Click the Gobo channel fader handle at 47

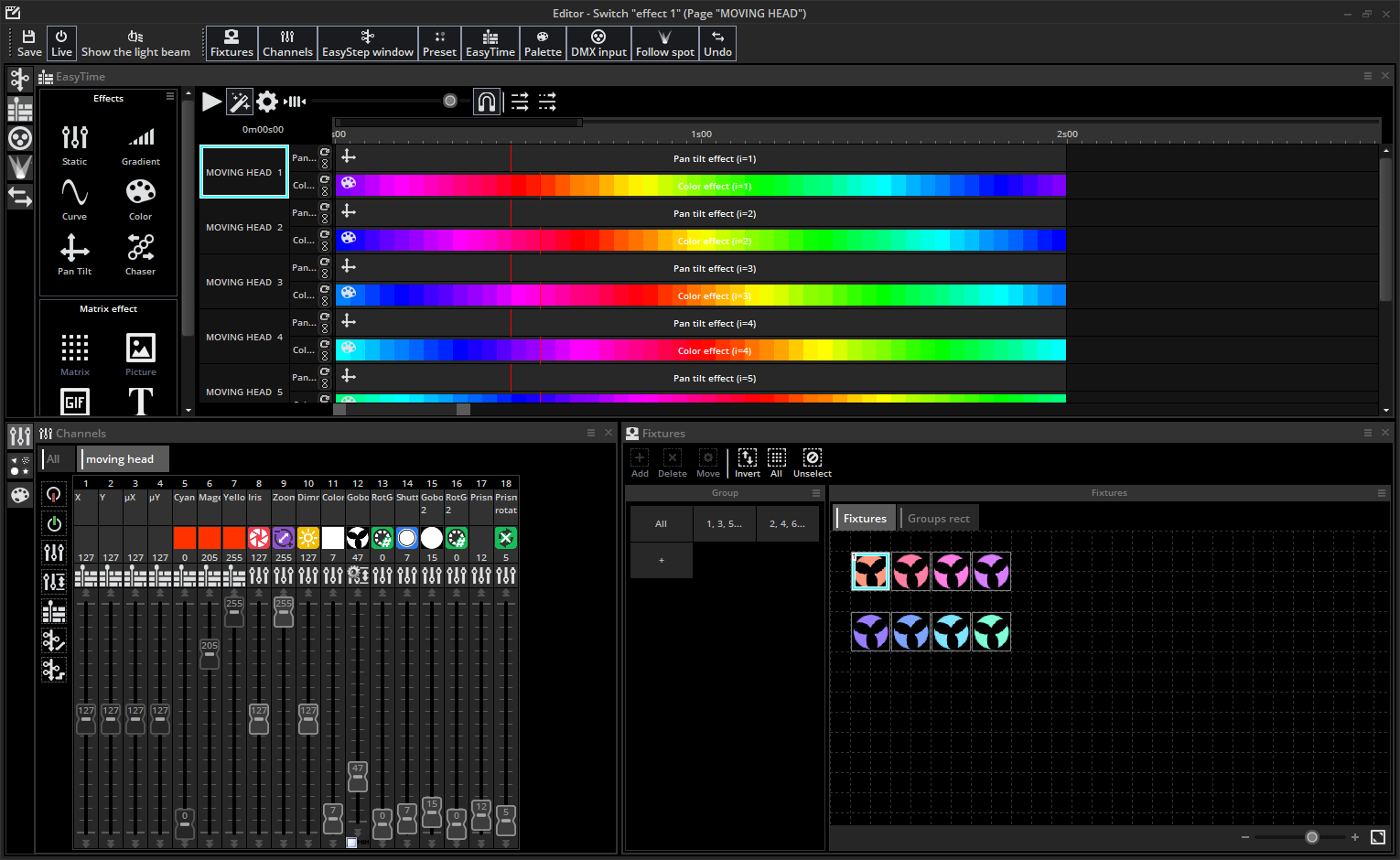tap(358, 777)
